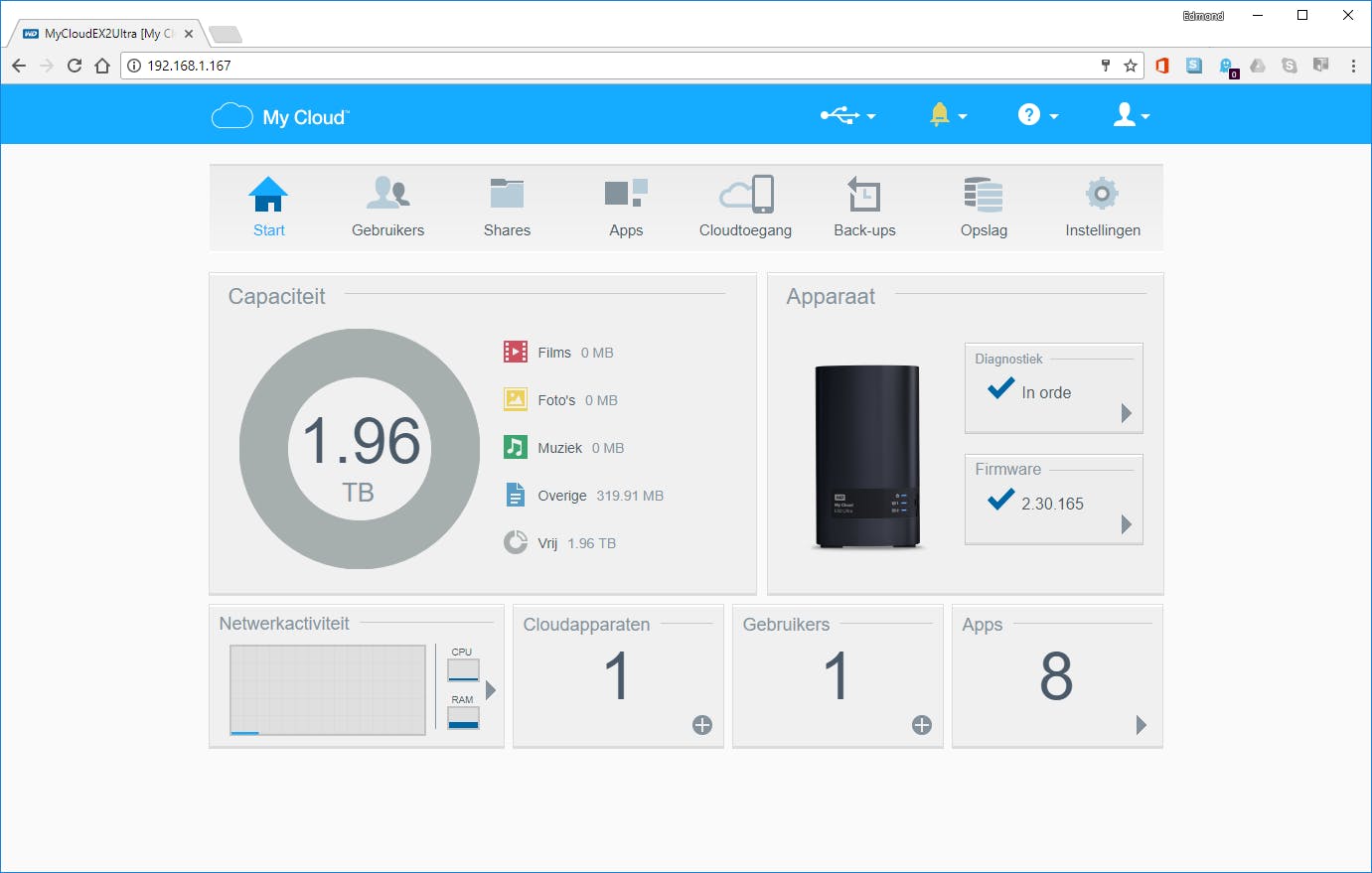Click the Google Drive extension icon
This screenshot has width=1372, height=873.
pos(1258,66)
